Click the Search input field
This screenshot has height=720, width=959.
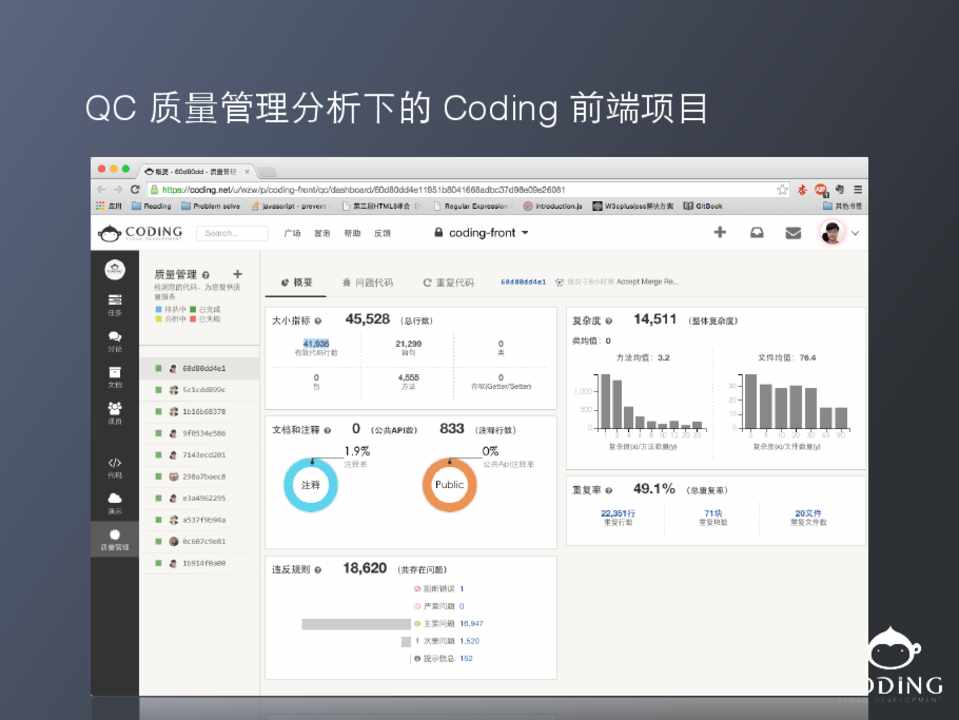233,233
